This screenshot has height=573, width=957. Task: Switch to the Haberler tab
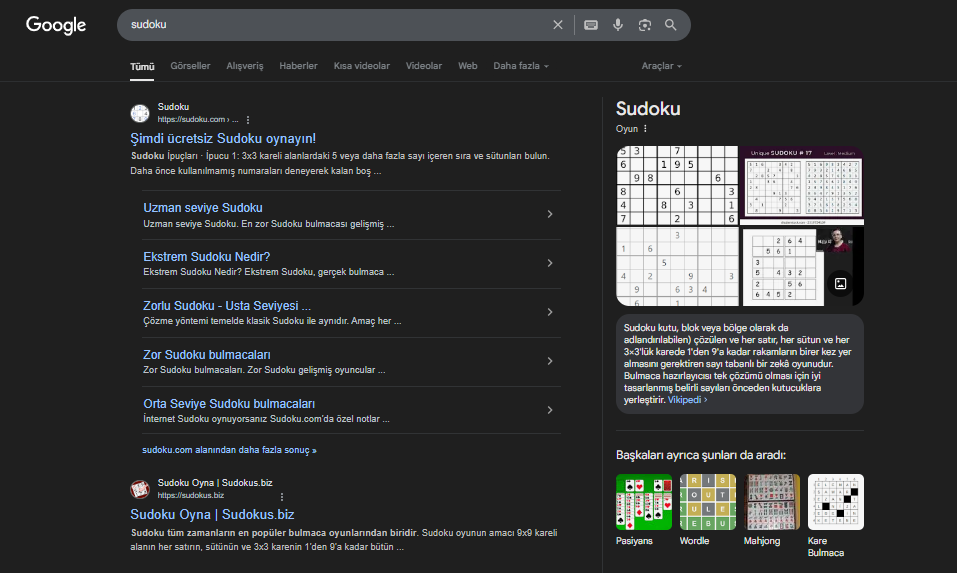coord(298,66)
